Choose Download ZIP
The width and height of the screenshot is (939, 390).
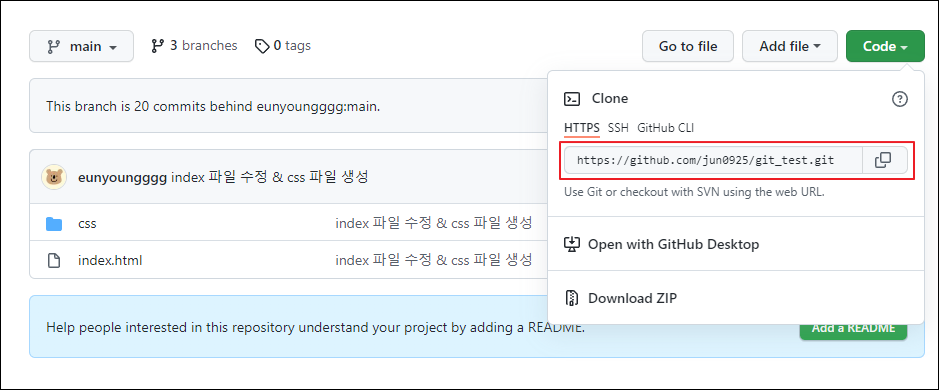(x=621, y=298)
